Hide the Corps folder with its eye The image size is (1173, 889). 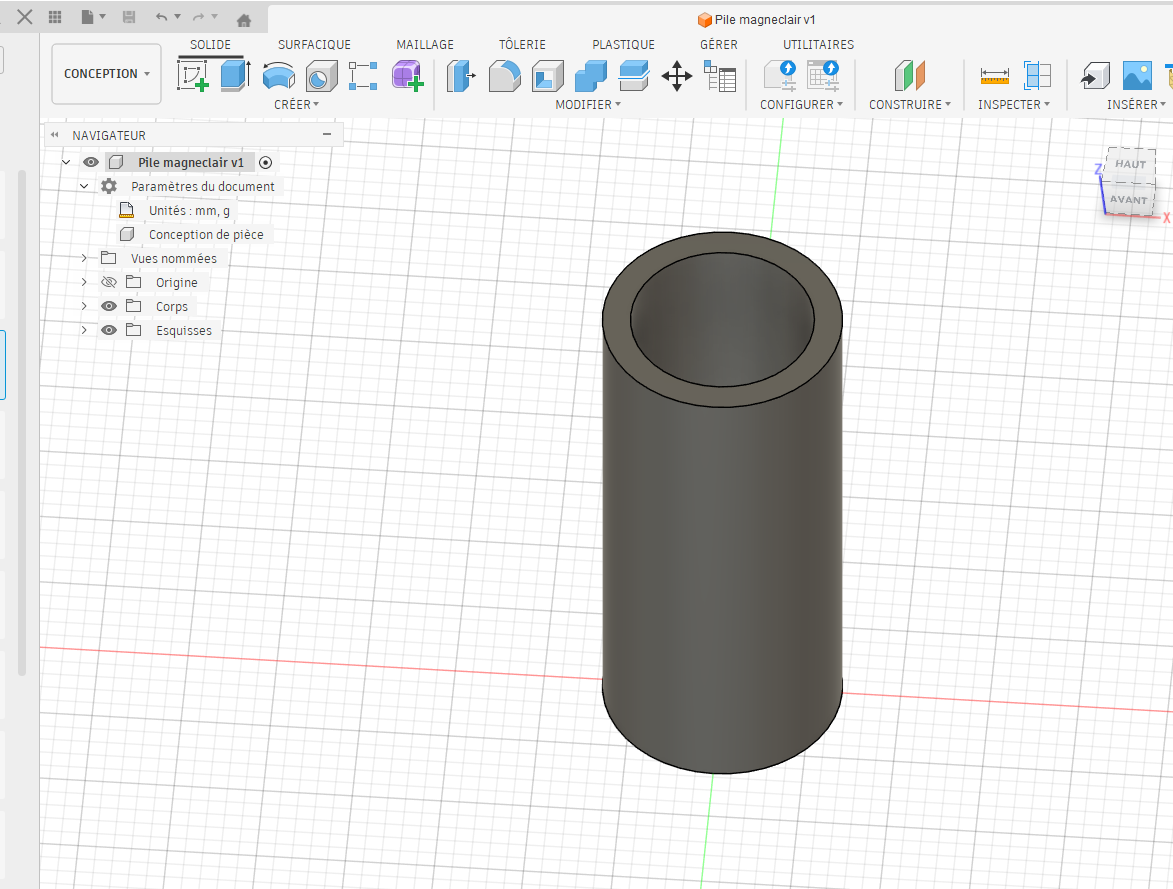coord(108,306)
